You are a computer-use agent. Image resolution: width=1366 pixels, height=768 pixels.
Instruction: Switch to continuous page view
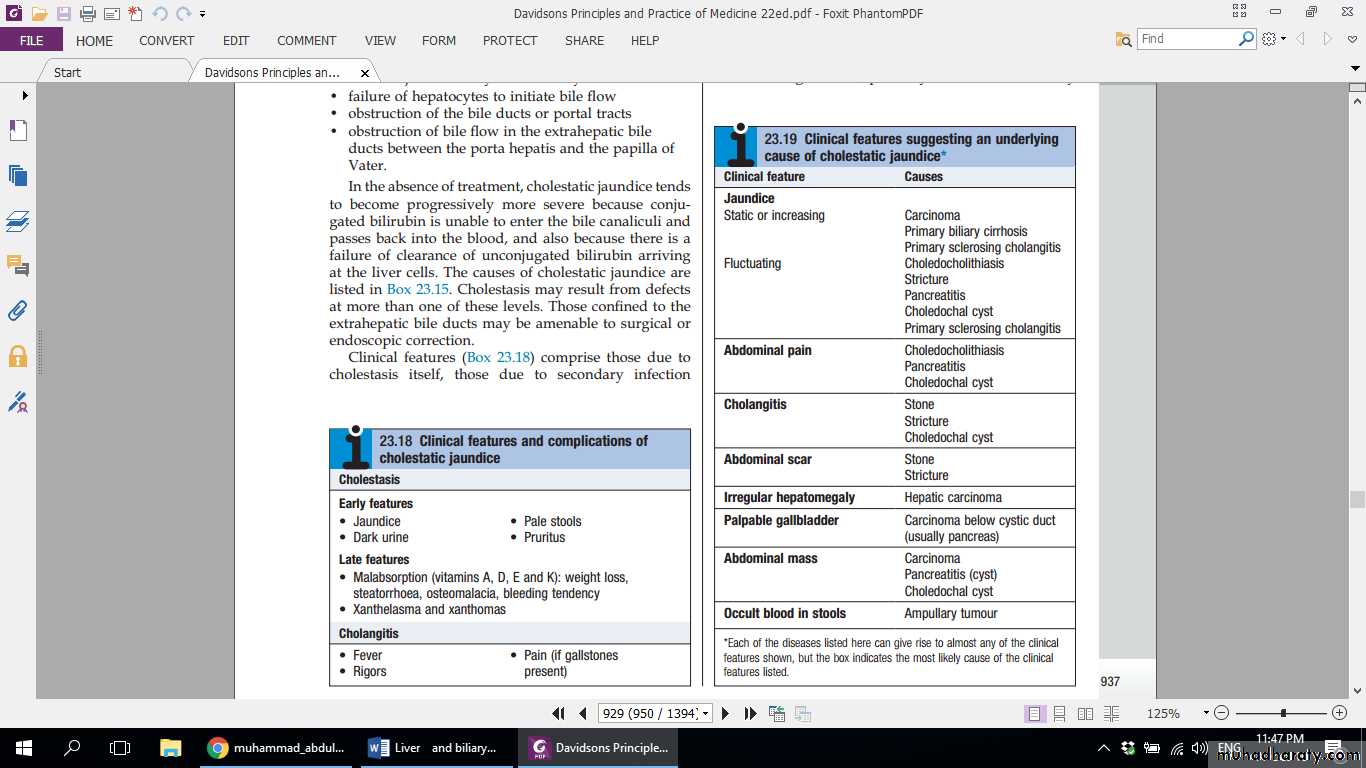coord(1059,713)
